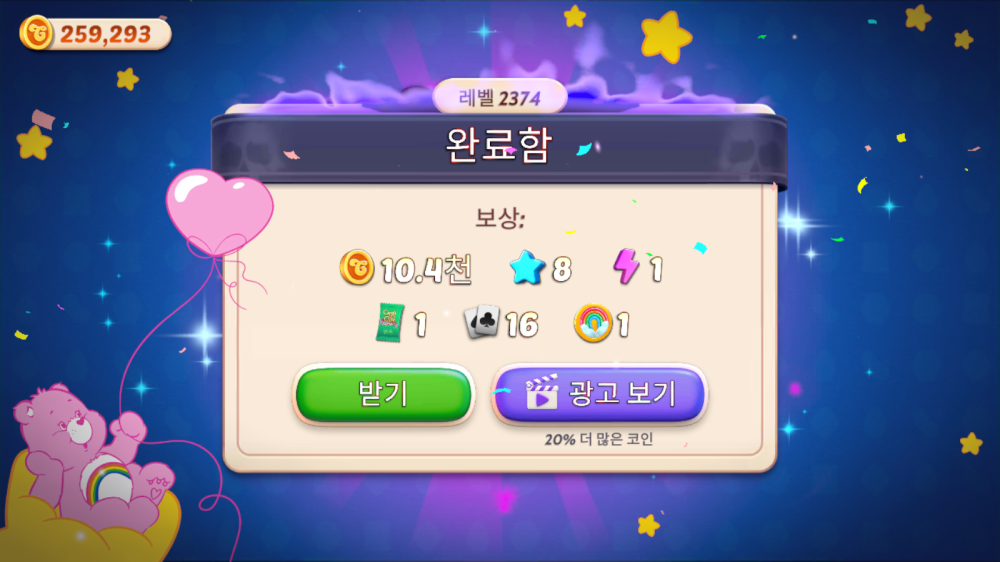Image resolution: width=1000 pixels, height=562 pixels.
Task: Tap the green 받기 collect button
Action: point(383,394)
